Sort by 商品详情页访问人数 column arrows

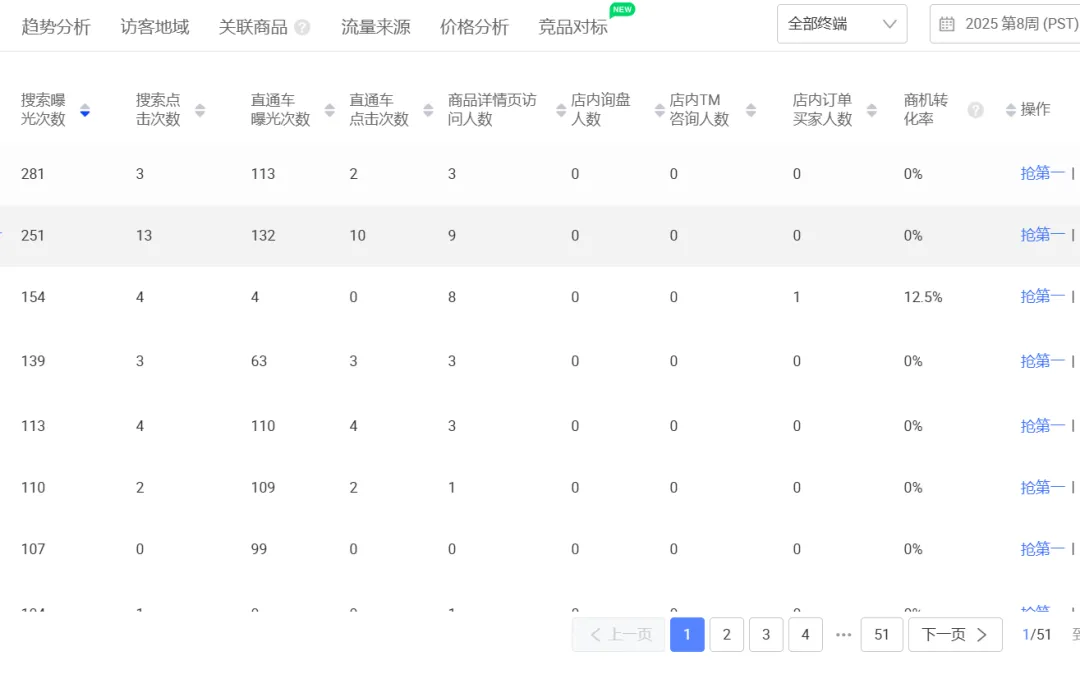[x=561, y=110]
